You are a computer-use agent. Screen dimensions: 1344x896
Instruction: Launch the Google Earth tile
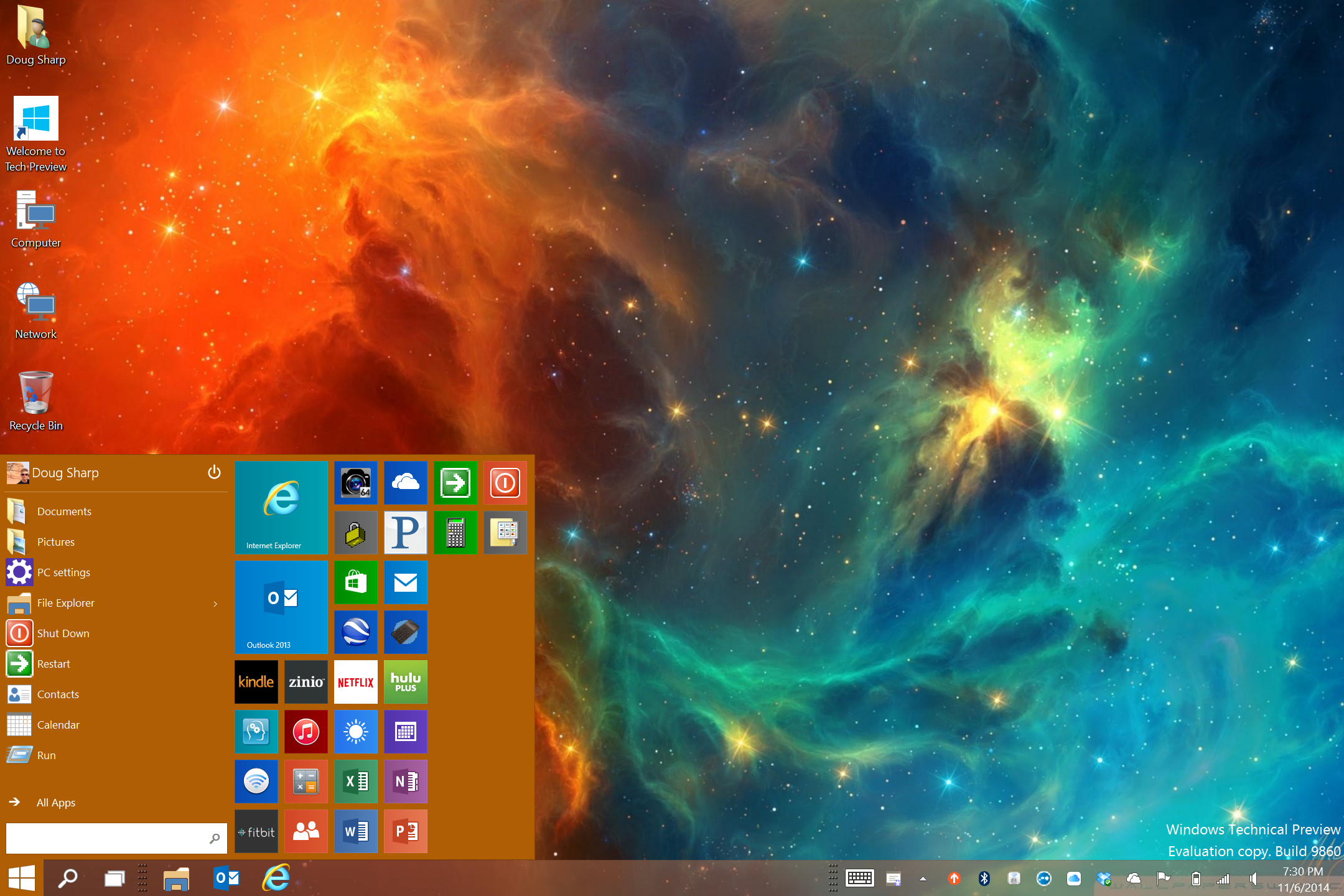(356, 632)
